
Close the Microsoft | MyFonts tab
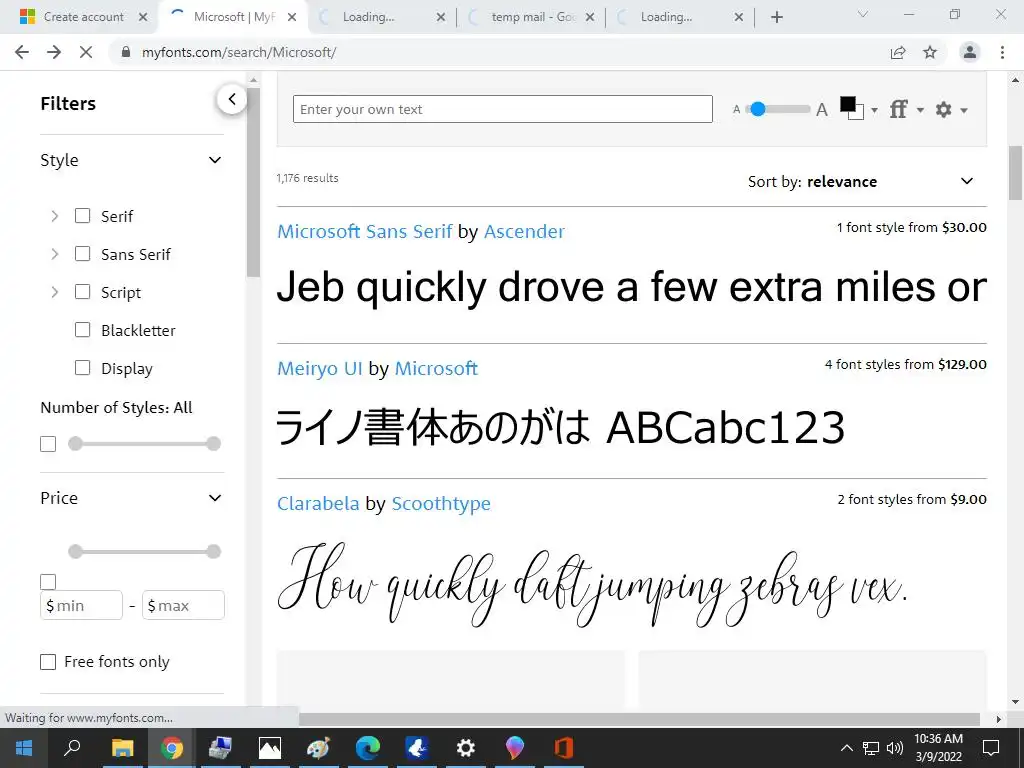(x=292, y=17)
